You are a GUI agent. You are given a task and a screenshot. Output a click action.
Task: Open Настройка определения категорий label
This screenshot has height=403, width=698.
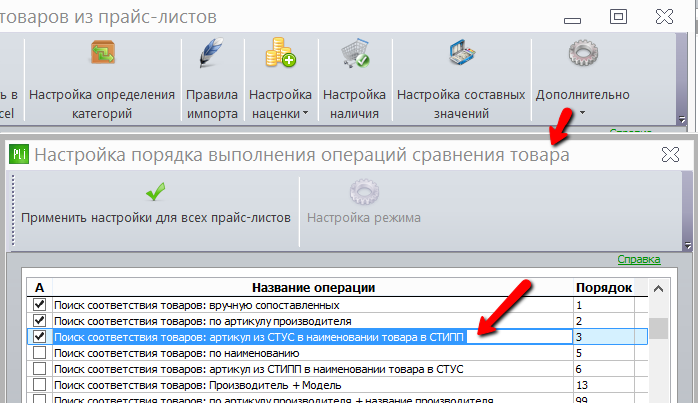pyautogui.click(x=102, y=104)
